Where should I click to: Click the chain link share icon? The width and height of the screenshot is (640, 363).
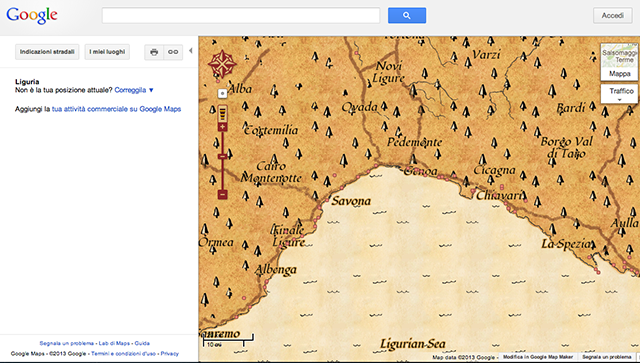tap(173, 52)
